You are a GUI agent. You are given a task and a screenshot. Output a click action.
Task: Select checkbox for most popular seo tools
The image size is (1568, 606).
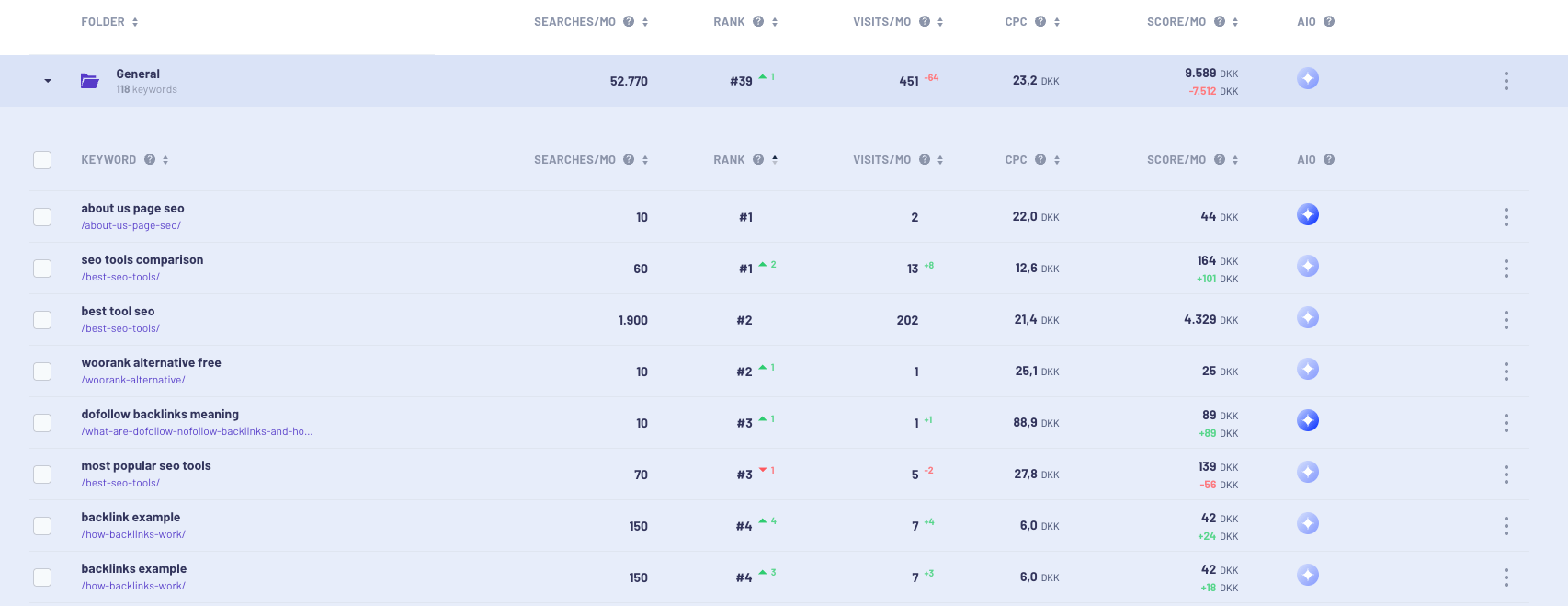pos(42,475)
